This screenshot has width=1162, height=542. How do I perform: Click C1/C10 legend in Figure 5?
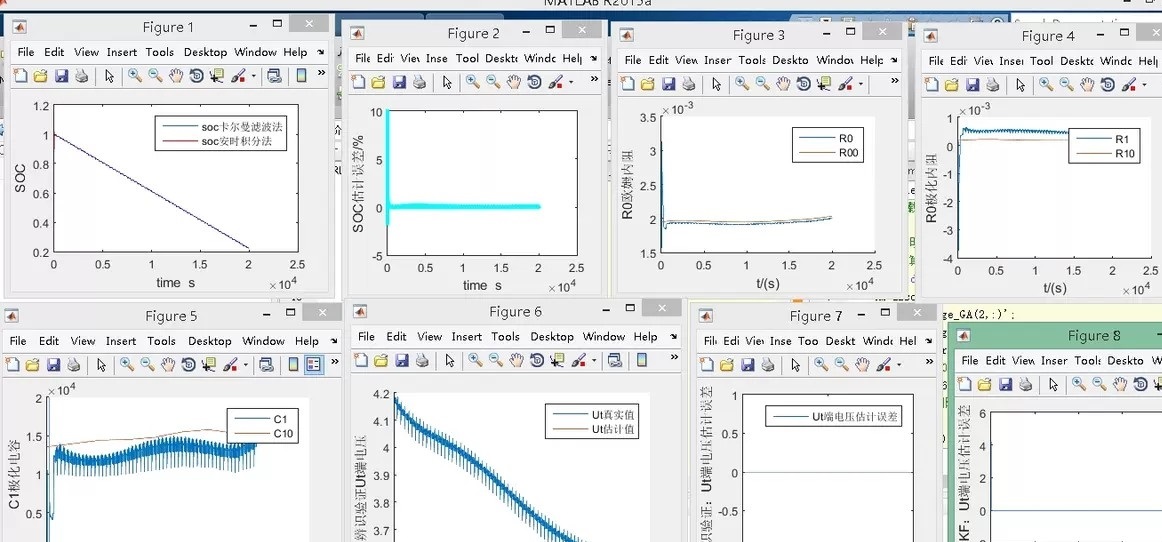pyautogui.click(x=263, y=426)
